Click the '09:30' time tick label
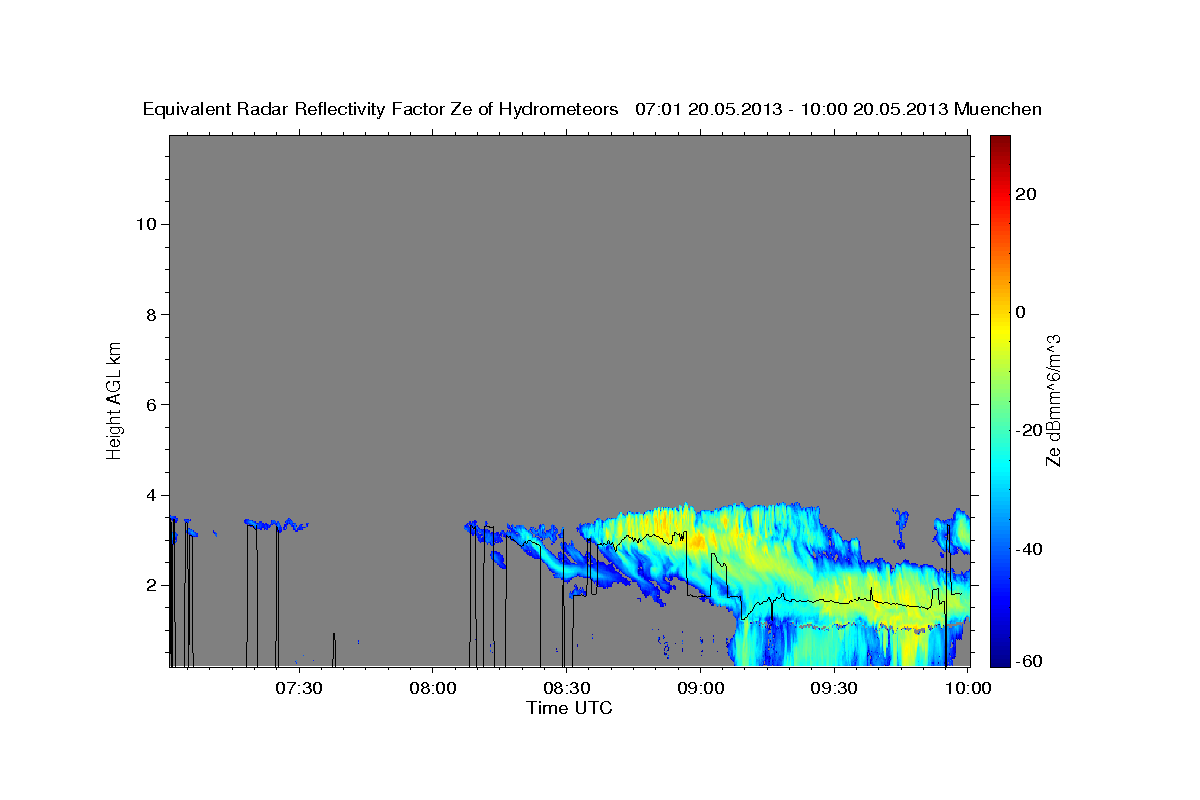 [x=835, y=688]
